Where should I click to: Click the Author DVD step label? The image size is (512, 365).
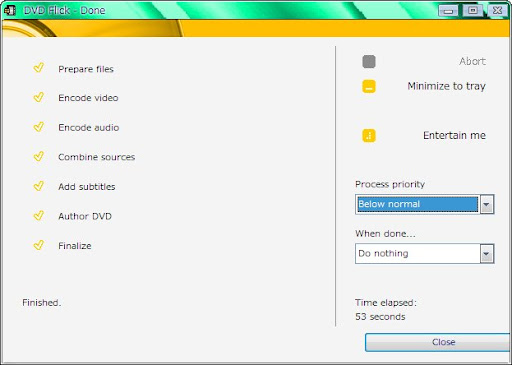[x=85, y=216]
